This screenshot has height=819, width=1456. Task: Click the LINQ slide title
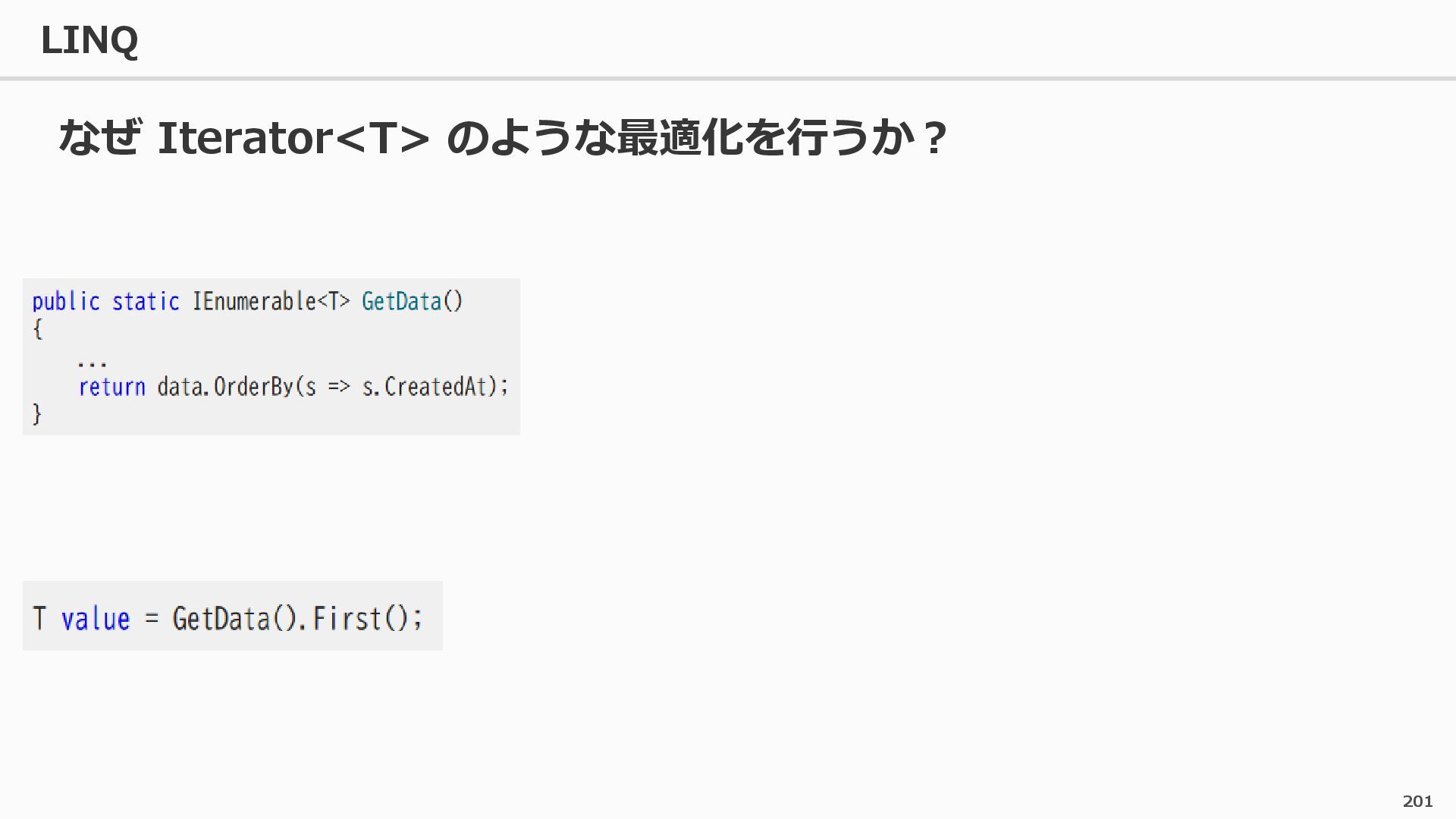click(89, 40)
